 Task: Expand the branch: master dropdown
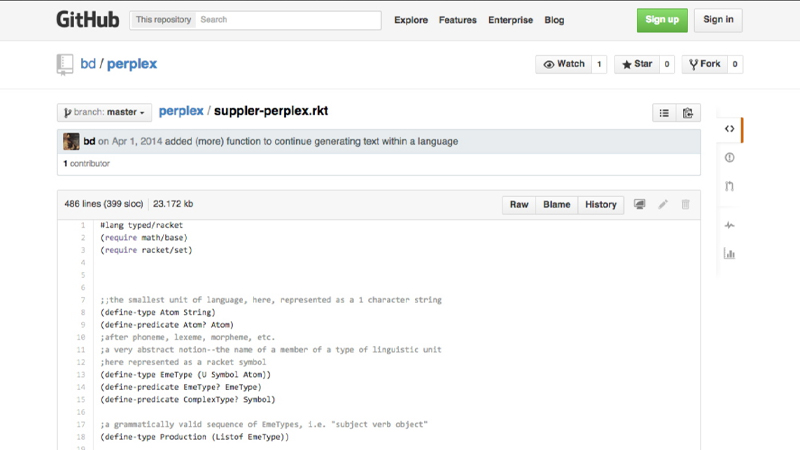105,112
